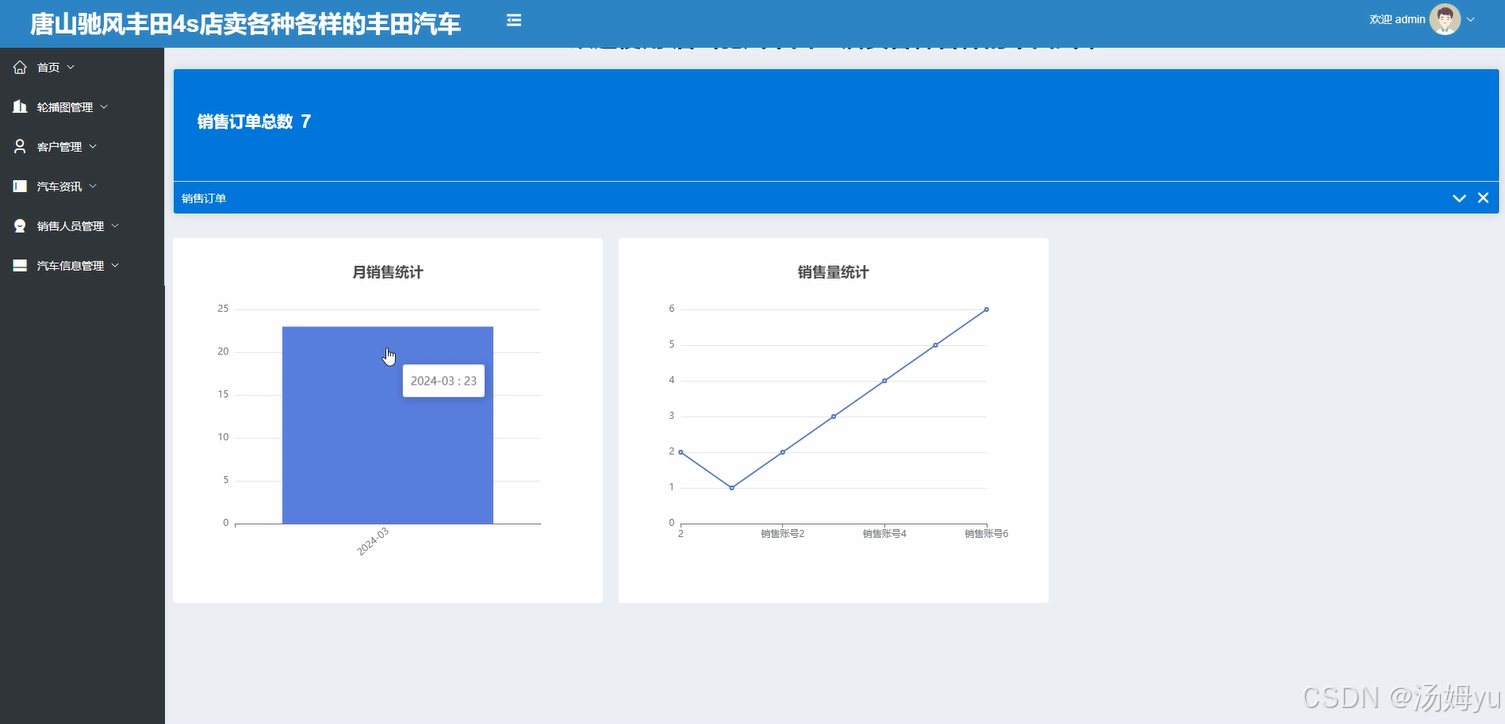
Task: Click the 唐山驰风丰田4s店 site title
Action: coord(245,23)
